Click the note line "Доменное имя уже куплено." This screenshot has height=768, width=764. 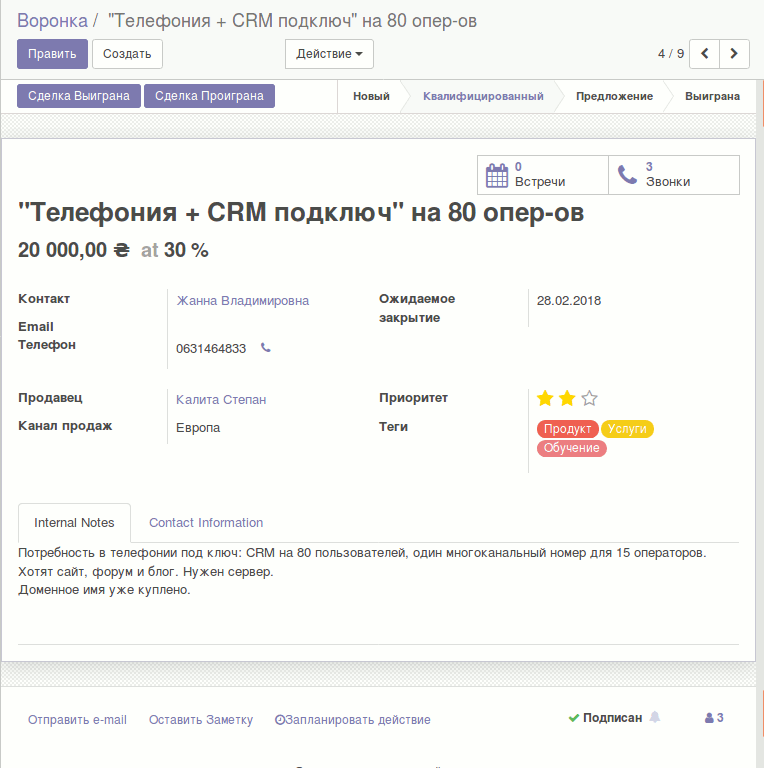pos(104,590)
